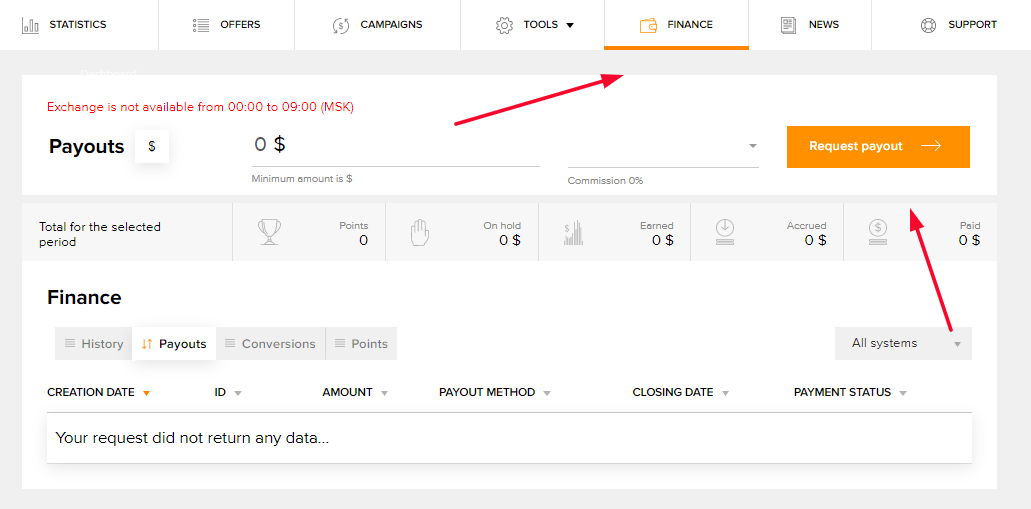Expand the Tools menu arrow
The width and height of the screenshot is (1031, 509).
click(570, 26)
